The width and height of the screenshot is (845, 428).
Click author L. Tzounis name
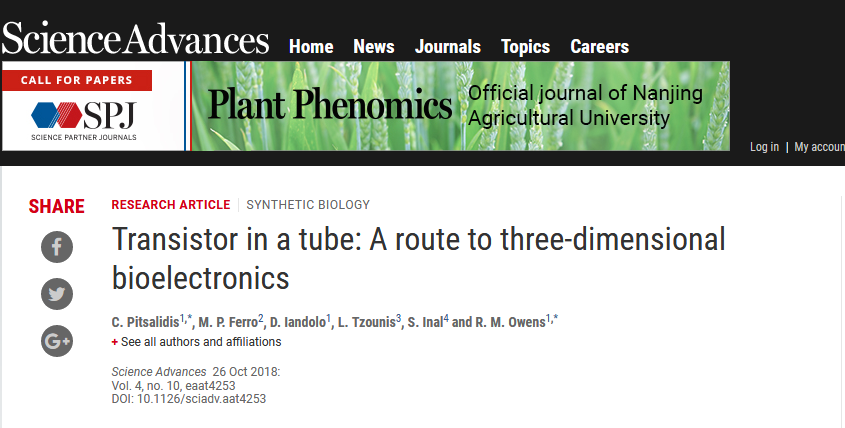tap(366, 322)
